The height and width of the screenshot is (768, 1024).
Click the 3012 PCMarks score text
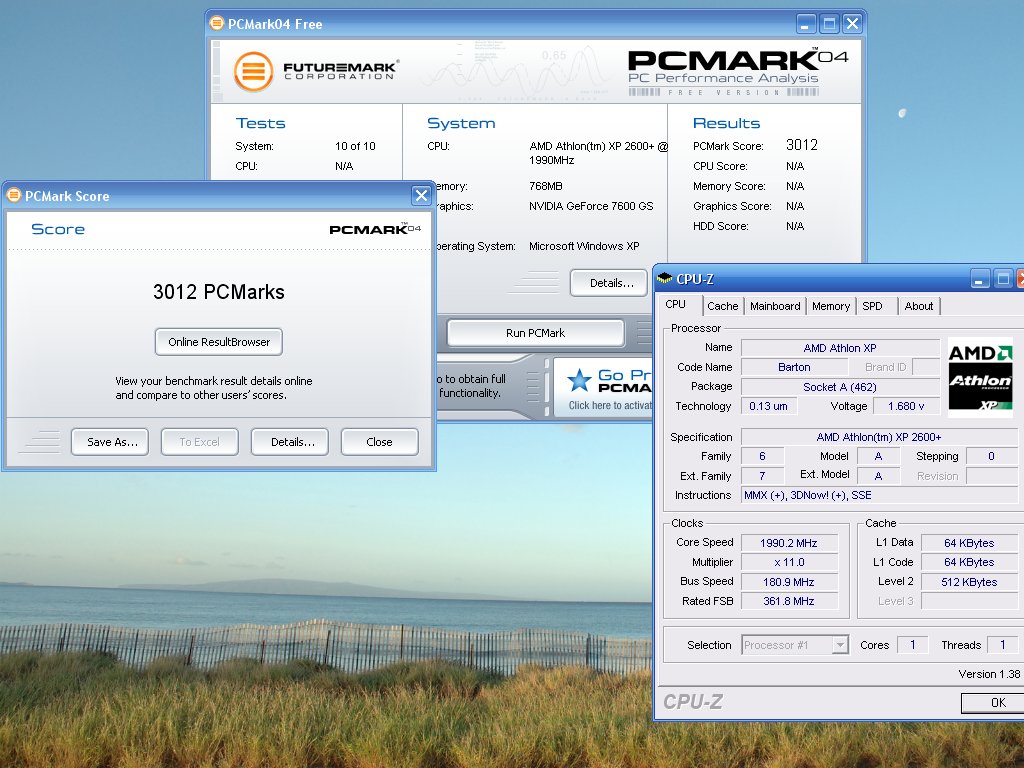coord(219,292)
